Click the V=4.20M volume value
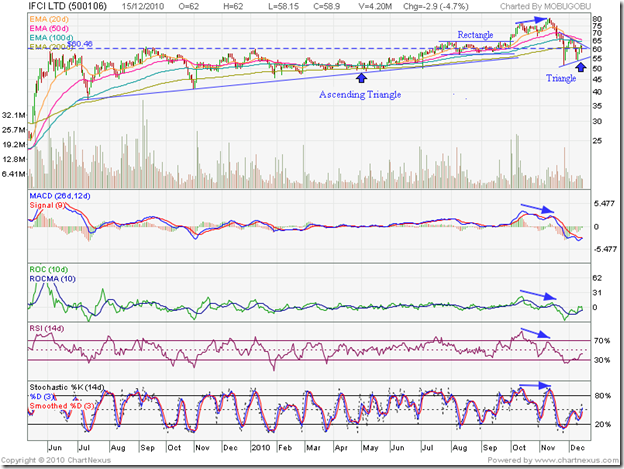The width and height of the screenshot is (624, 469). 375,6
